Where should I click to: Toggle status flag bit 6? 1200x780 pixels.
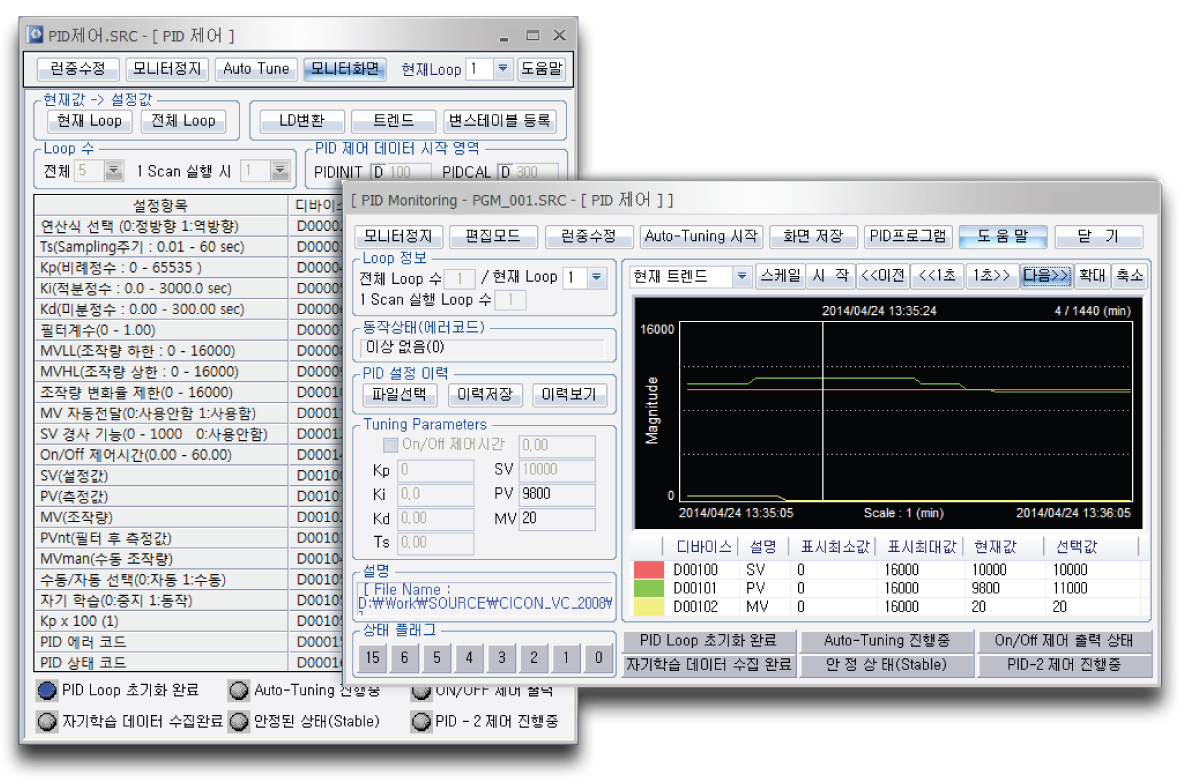tap(405, 657)
